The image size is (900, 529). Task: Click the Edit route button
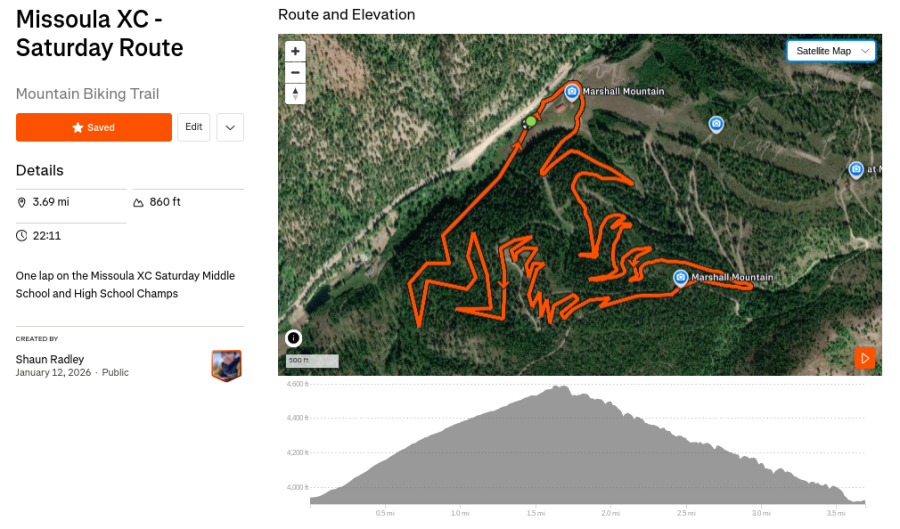point(194,127)
